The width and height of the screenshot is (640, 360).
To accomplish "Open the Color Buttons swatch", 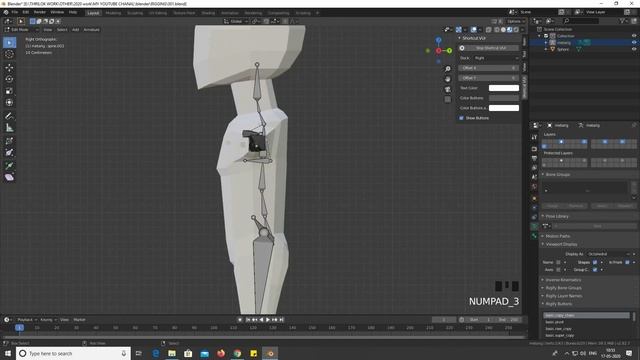I will click(504, 98).
